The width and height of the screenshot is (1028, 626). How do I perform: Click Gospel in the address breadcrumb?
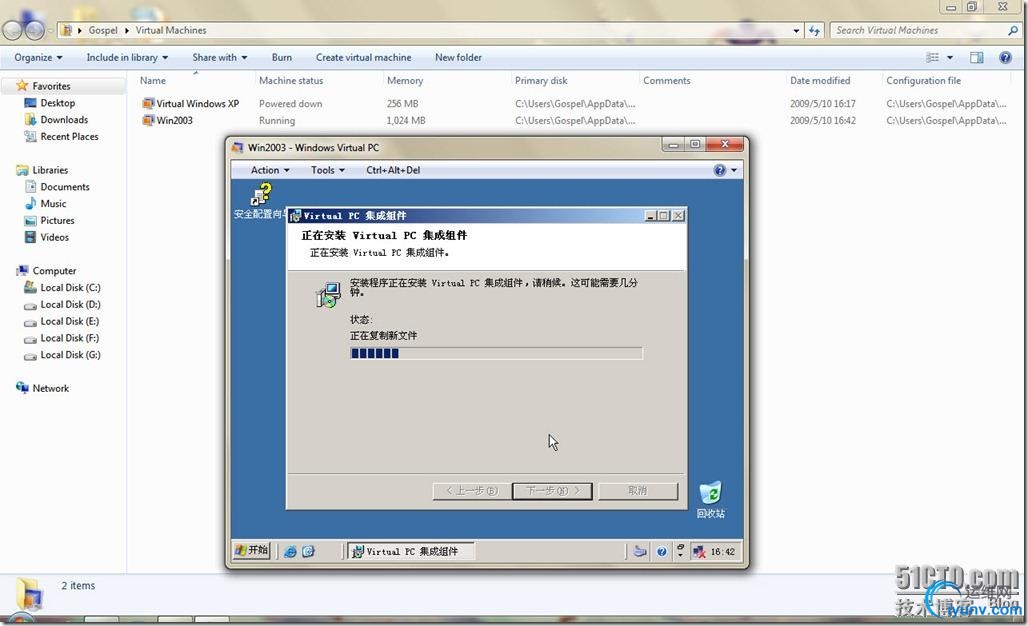click(x=103, y=30)
